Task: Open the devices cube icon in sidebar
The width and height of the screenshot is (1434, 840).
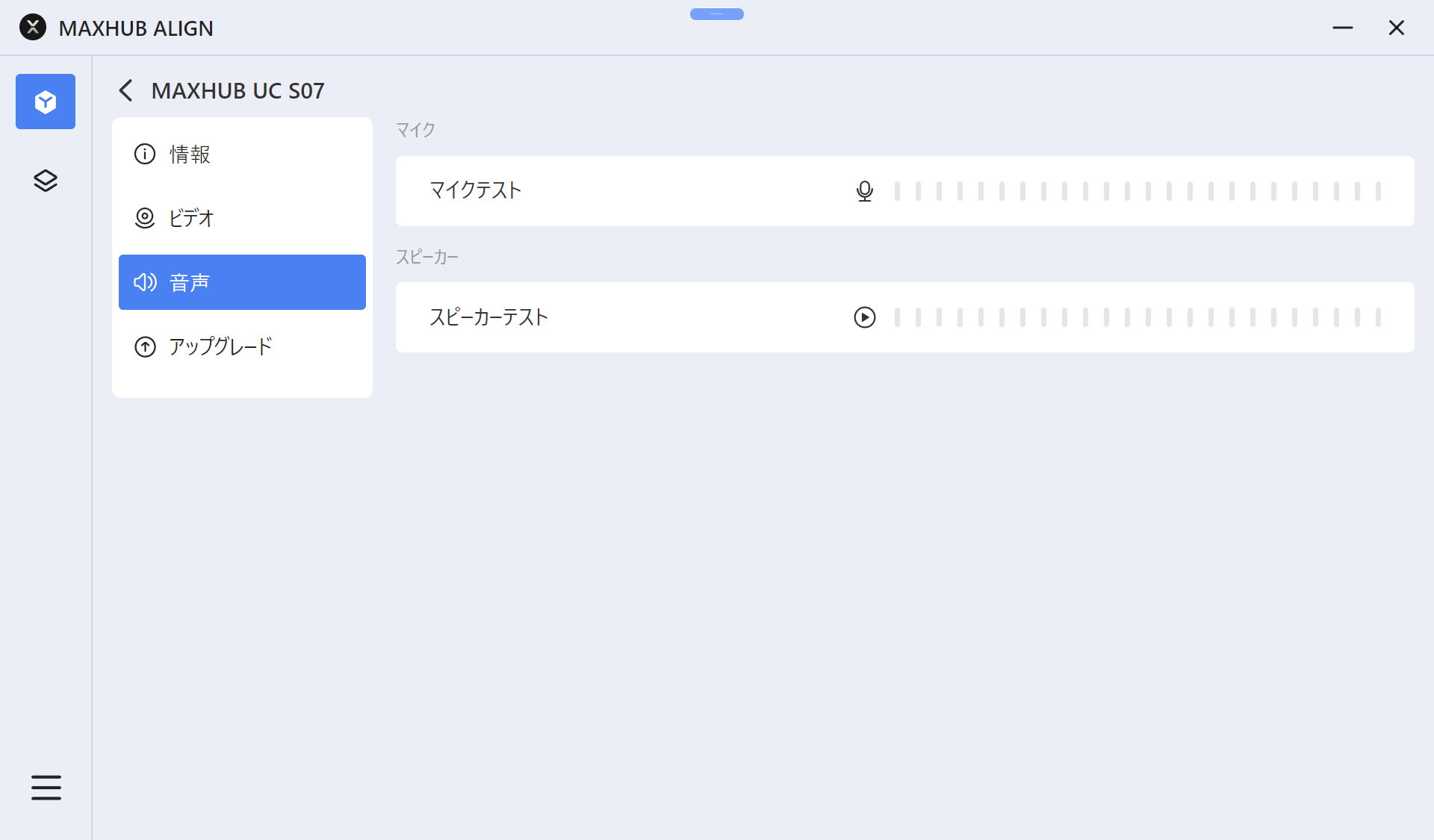Action: [x=46, y=102]
